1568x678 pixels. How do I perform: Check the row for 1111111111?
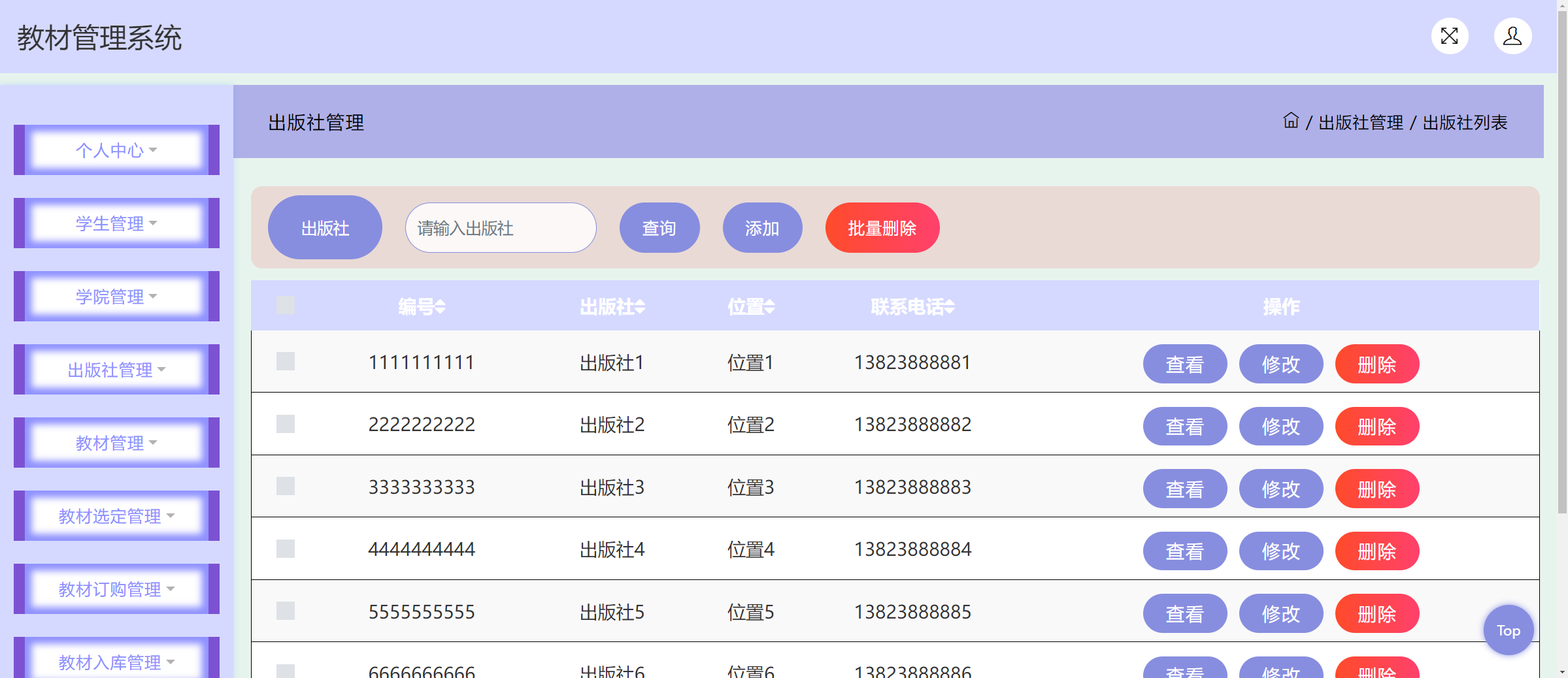[x=286, y=361]
